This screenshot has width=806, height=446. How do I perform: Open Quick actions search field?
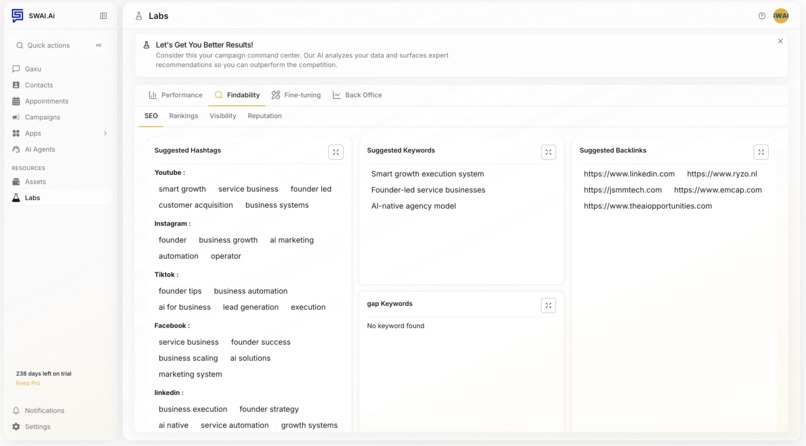point(60,45)
